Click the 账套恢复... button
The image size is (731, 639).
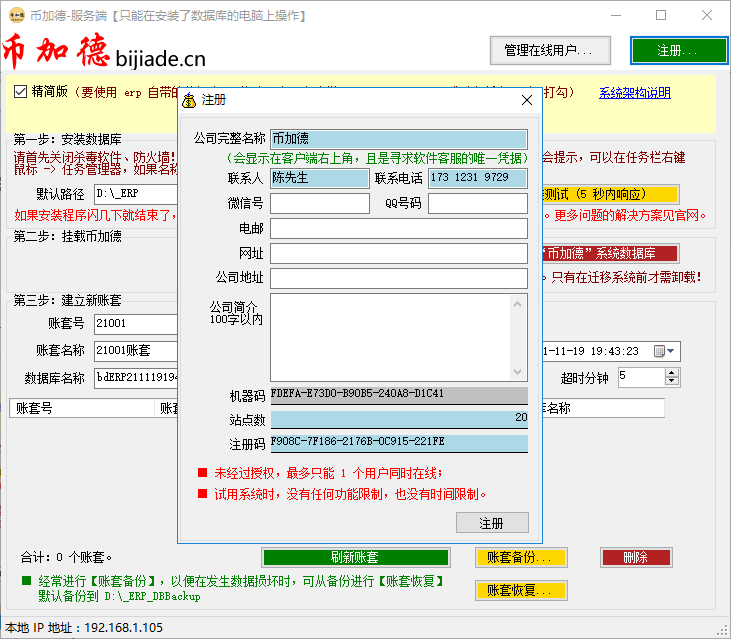pos(520,590)
